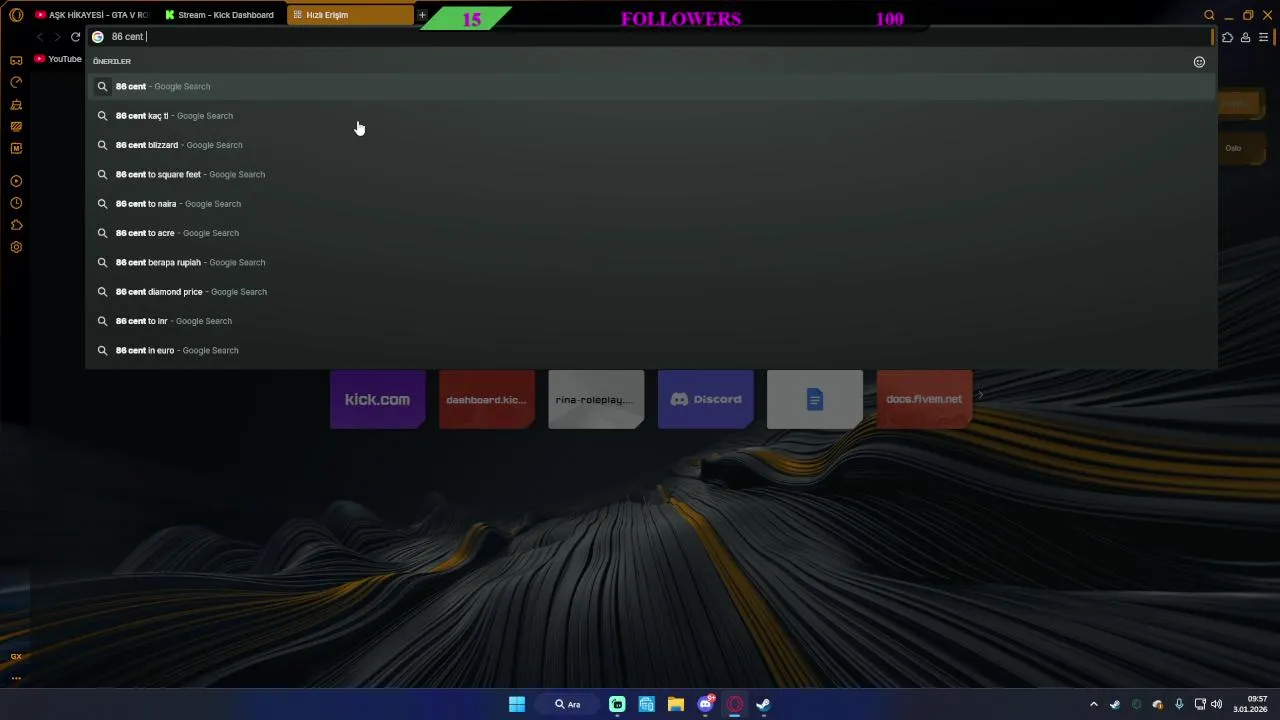Switch to AŞK HİKAYESİ YouTube tab
This screenshot has height=720, width=1280.
[x=91, y=15]
